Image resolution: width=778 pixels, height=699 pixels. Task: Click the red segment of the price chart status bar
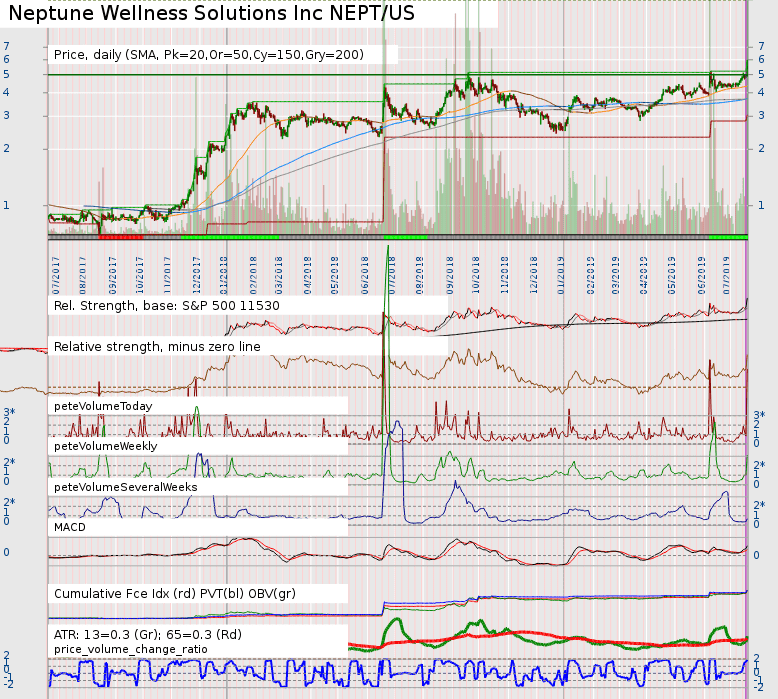point(121,238)
